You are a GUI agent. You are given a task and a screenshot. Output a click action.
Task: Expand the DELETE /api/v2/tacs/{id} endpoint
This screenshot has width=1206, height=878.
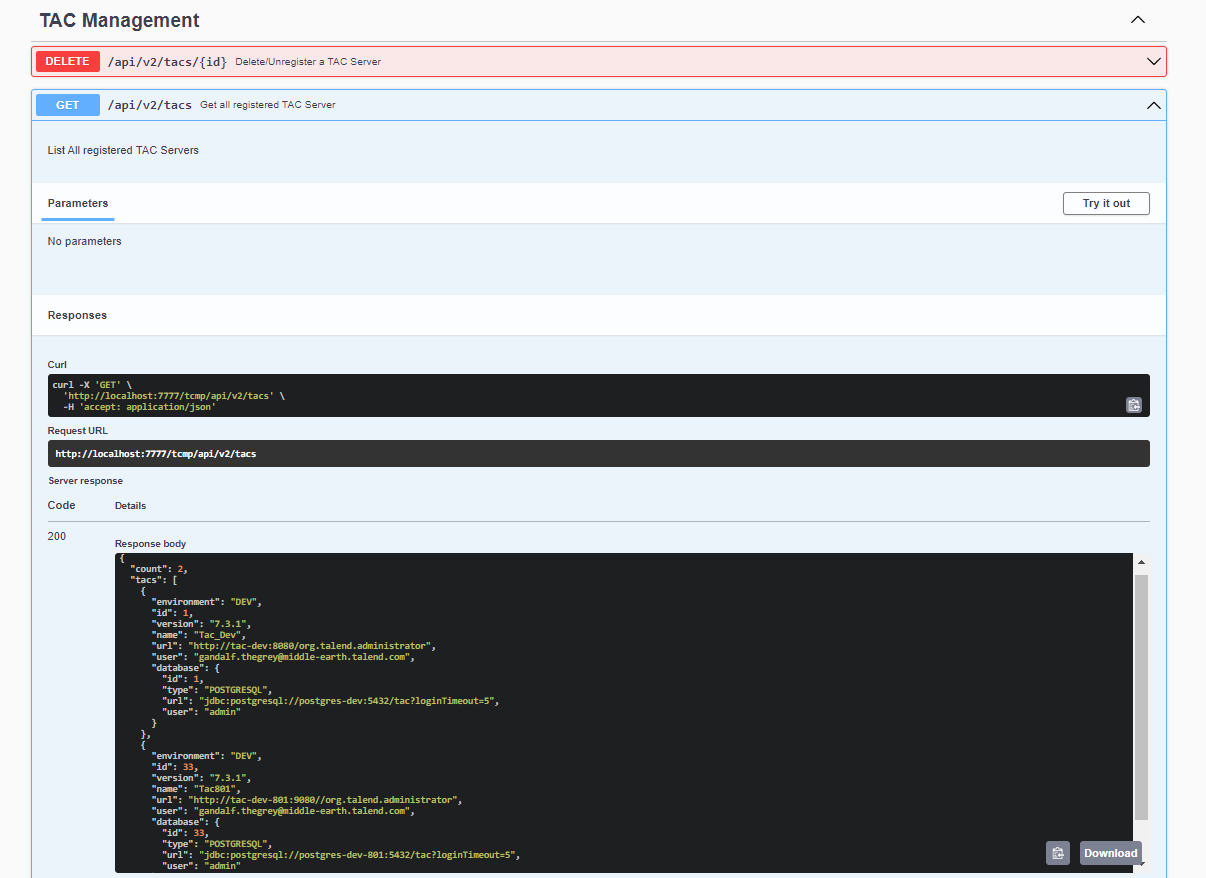pyautogui.click(x=600, y=61)
